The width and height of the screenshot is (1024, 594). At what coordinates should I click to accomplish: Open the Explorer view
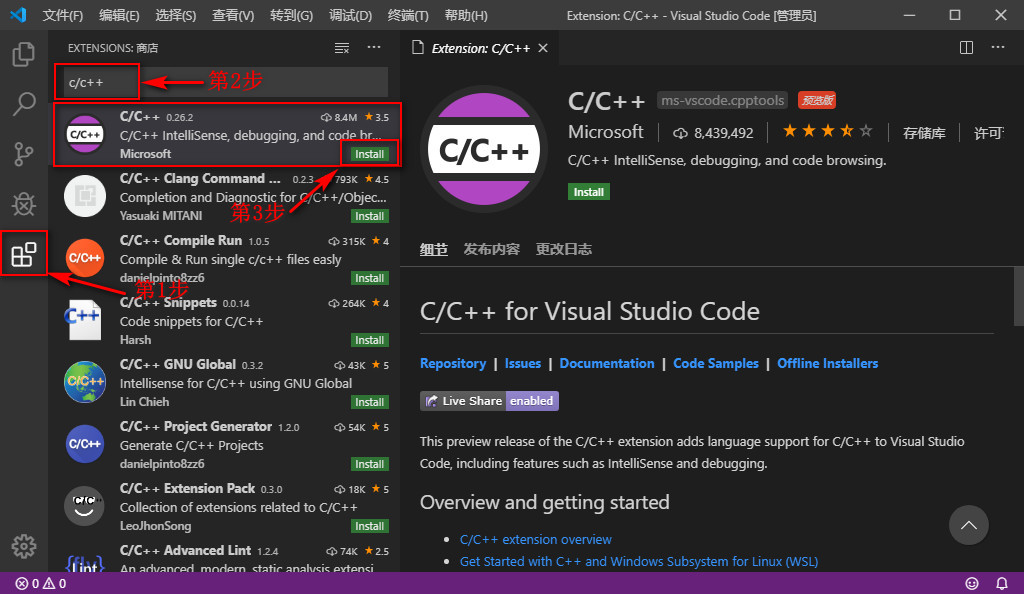22,55
